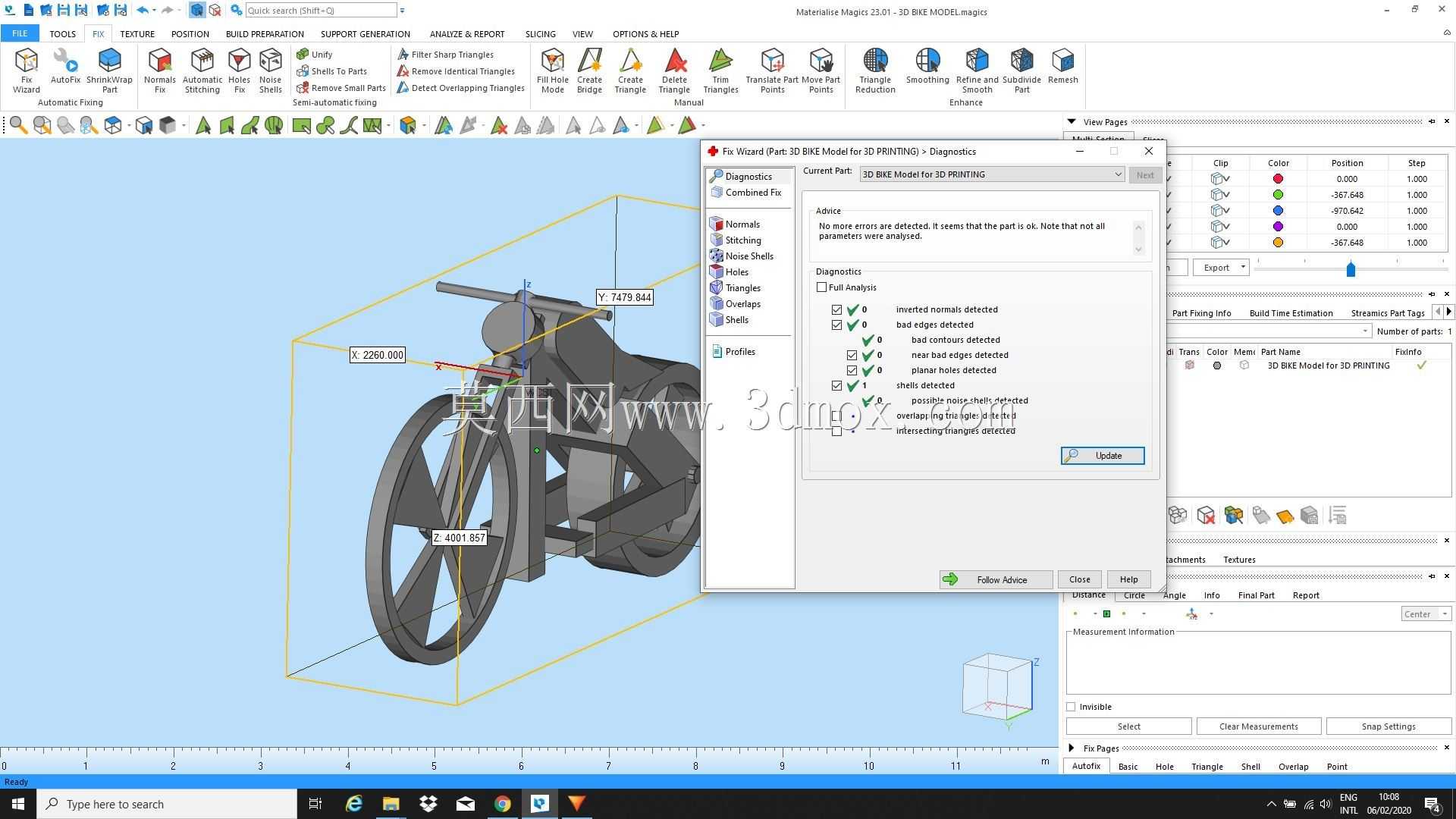Click Remove Identical Triangles
The width and height of the screenshot is (1456, 819).
456,71
